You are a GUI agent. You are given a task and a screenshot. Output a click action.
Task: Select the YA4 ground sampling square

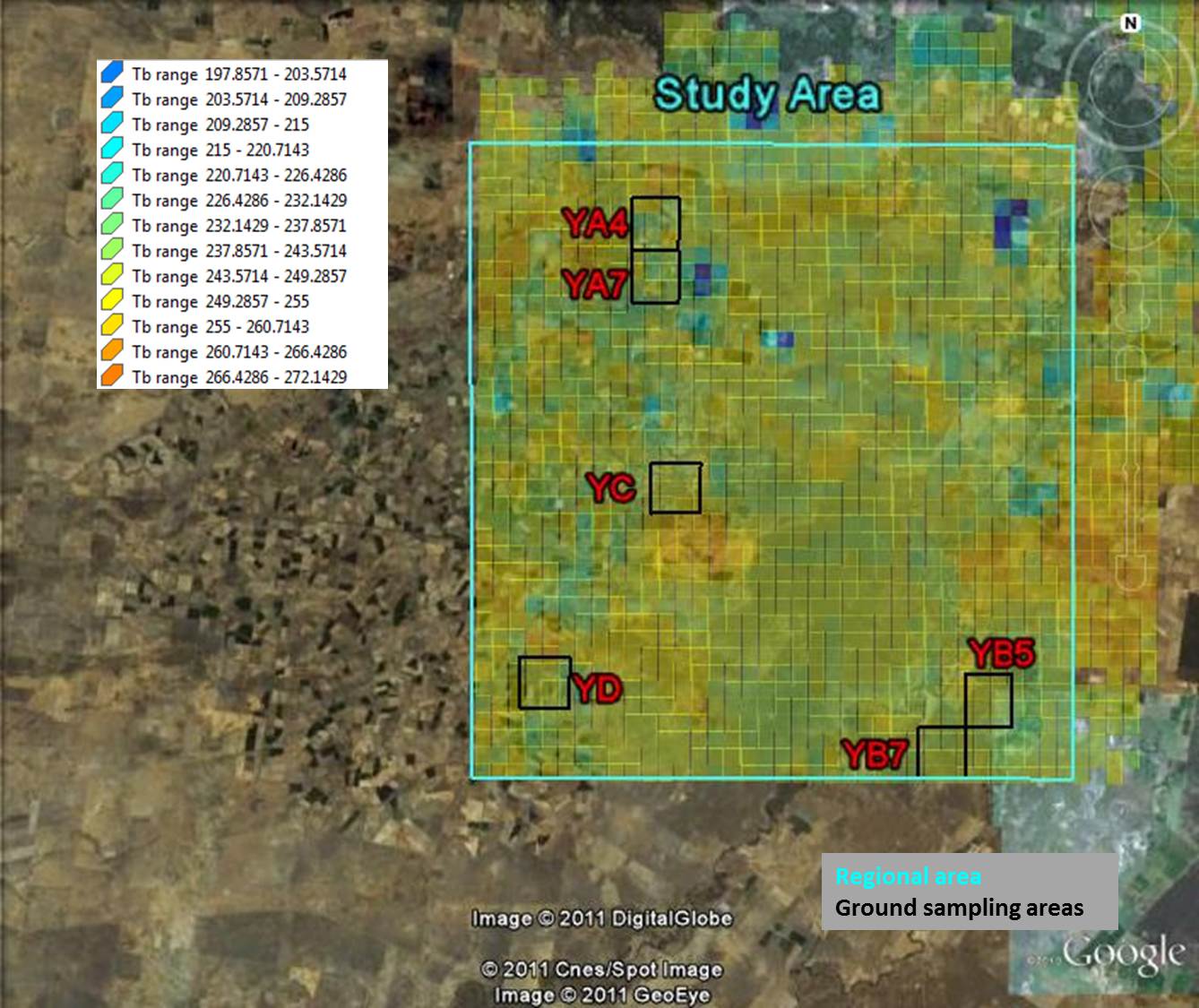(656, 222)
